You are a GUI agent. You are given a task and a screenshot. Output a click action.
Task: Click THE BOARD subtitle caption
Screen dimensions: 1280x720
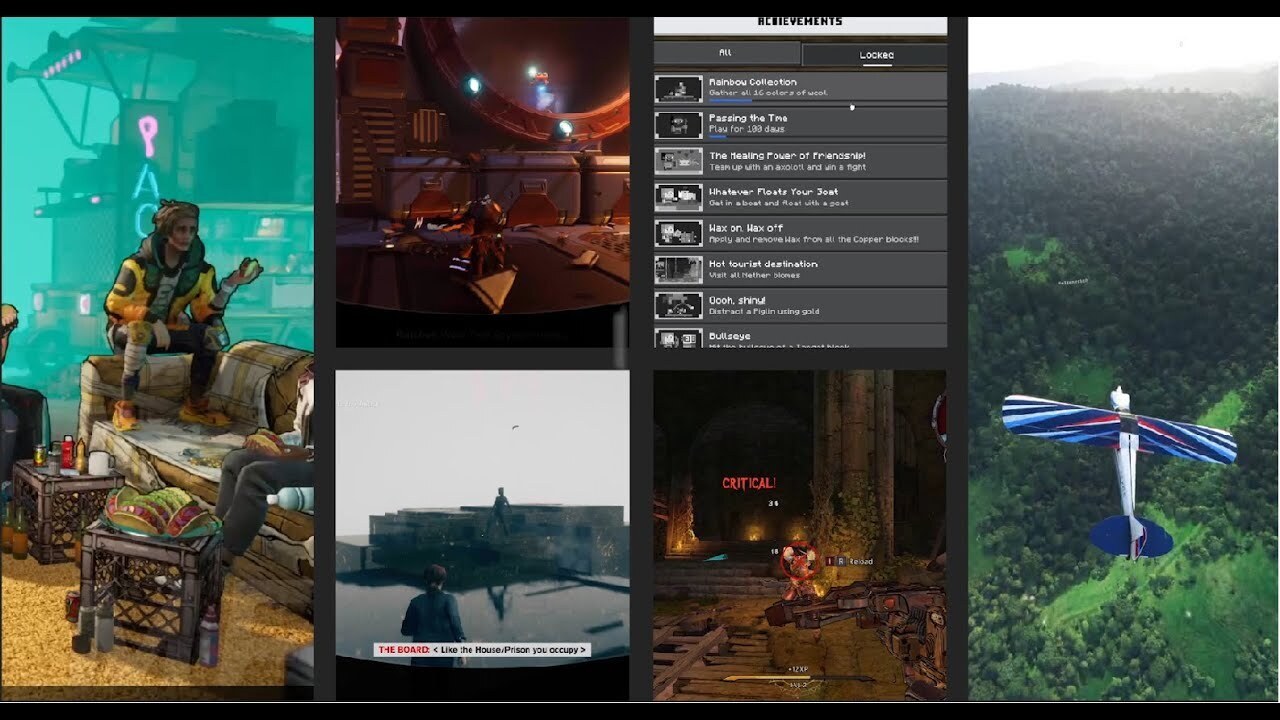pyautogui.click(x=482, y=650)
